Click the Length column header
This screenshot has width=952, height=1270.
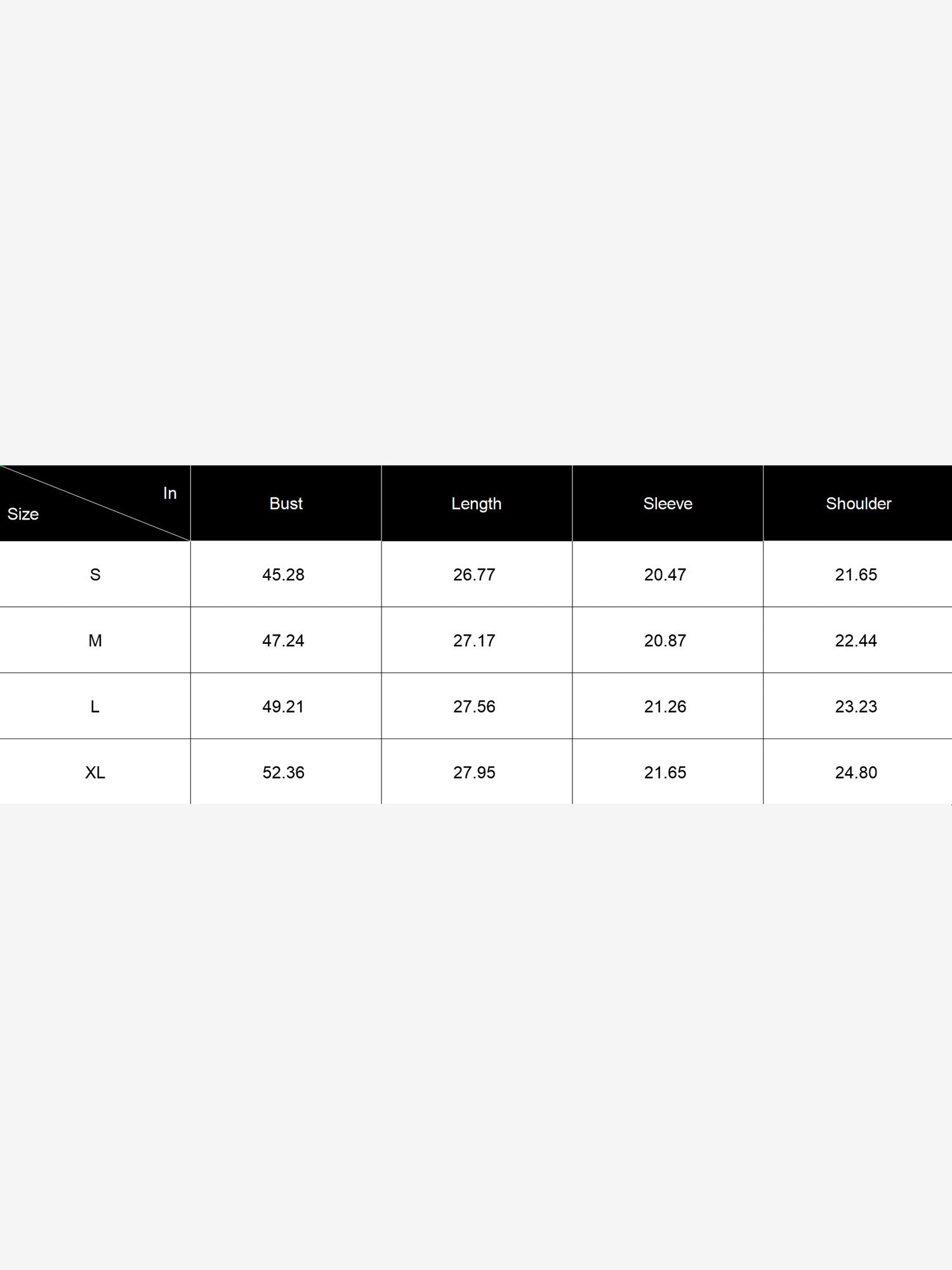476,504
